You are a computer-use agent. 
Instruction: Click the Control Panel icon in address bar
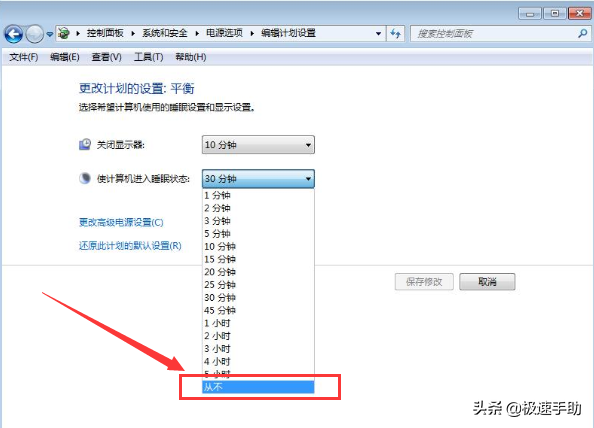[64, 33]
